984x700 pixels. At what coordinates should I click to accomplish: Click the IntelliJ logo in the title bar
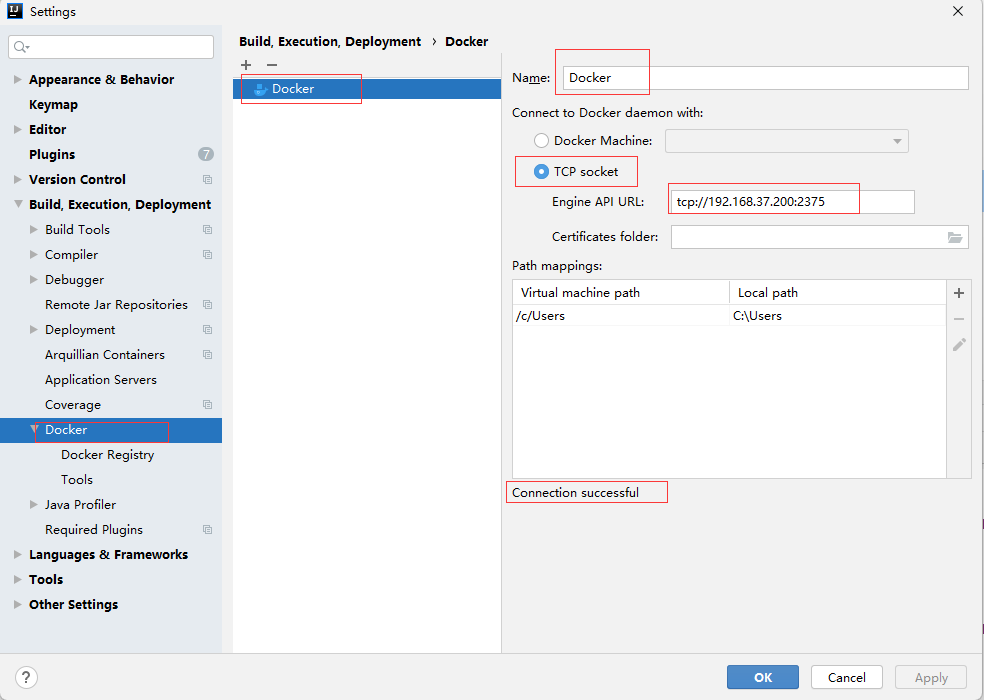[x=15, y=11]
